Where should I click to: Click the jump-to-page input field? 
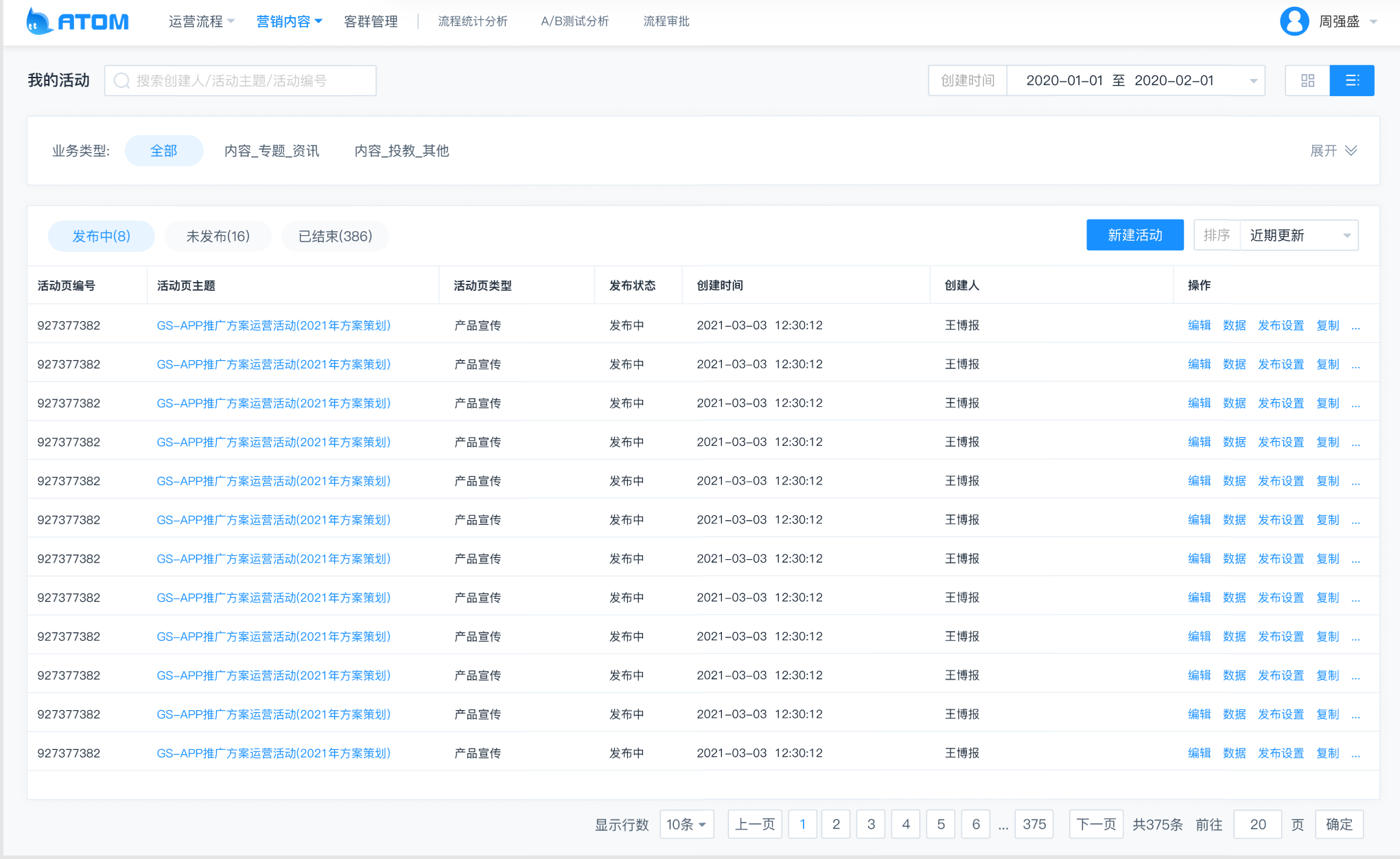[x=1257, y=824]
